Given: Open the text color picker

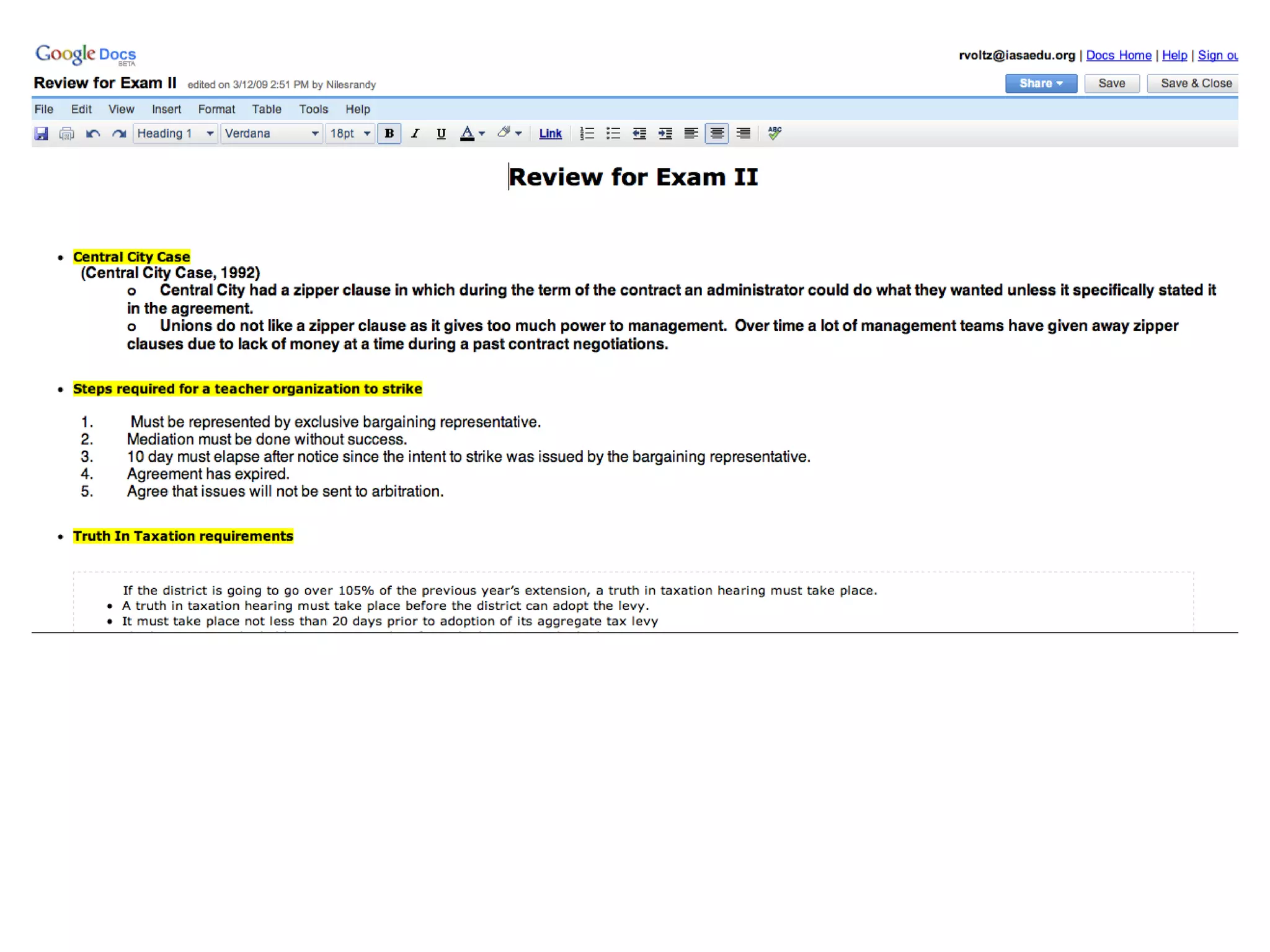Looking at the screenshot, I should [x=471, y=133].
